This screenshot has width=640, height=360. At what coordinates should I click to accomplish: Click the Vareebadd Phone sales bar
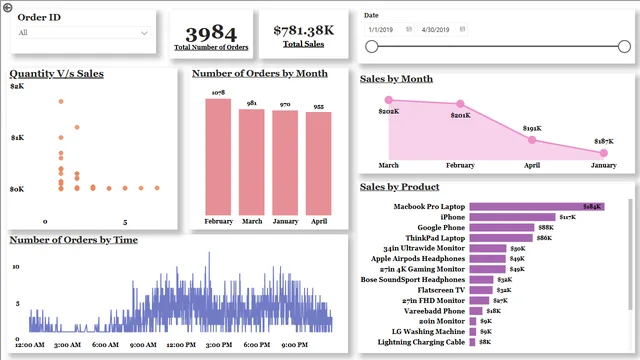[476, 311]
